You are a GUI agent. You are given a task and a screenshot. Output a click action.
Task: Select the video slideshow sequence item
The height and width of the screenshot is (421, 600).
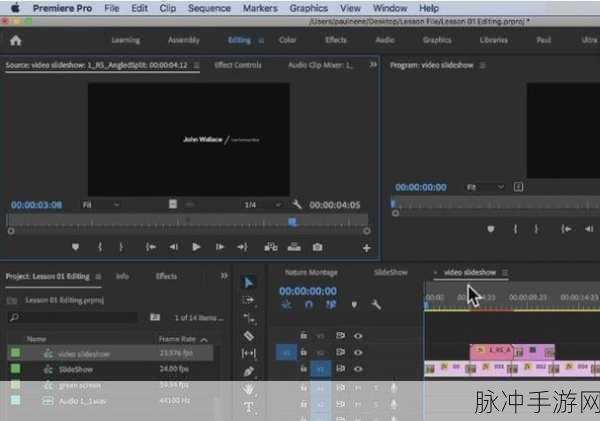coord(83,354)
